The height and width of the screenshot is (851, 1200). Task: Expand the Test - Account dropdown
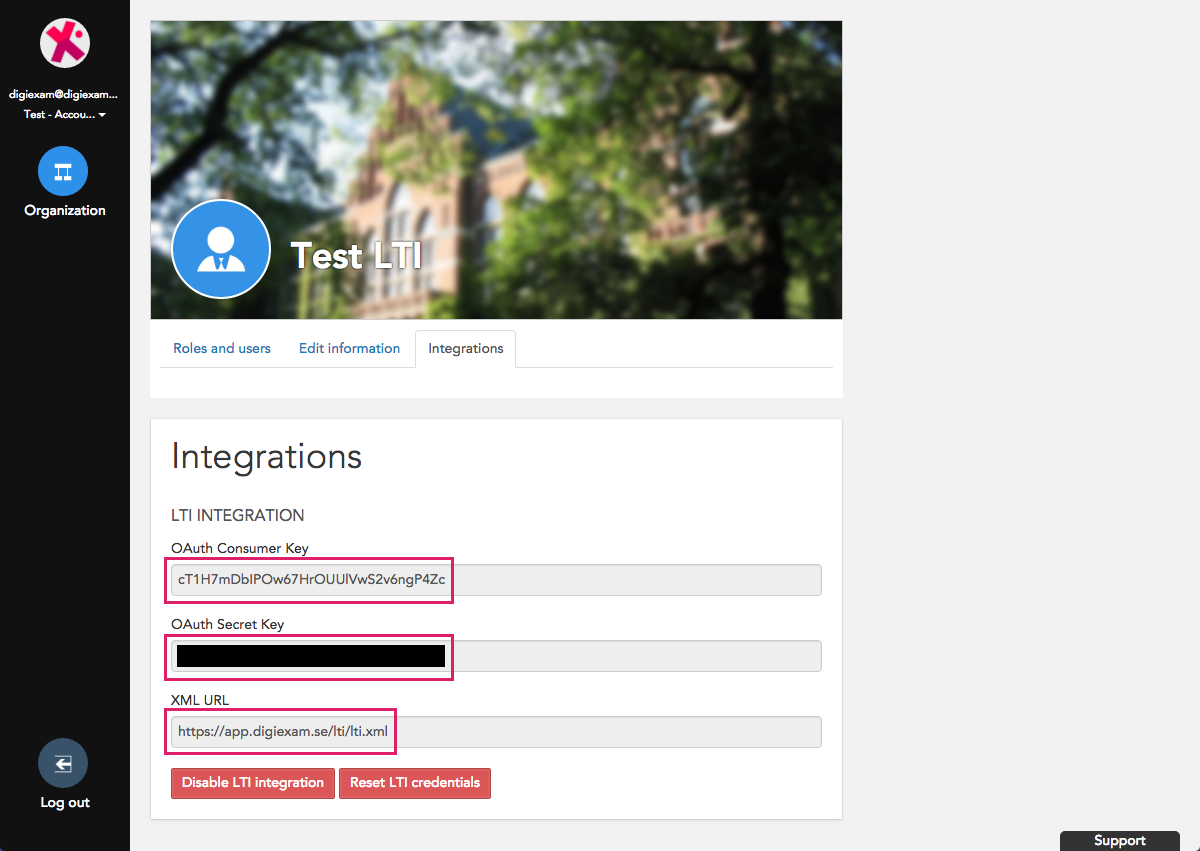click(65, 115)
